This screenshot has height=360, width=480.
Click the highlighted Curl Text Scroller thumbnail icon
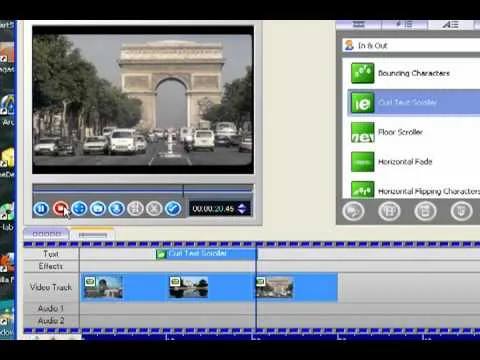coord(362,103)
